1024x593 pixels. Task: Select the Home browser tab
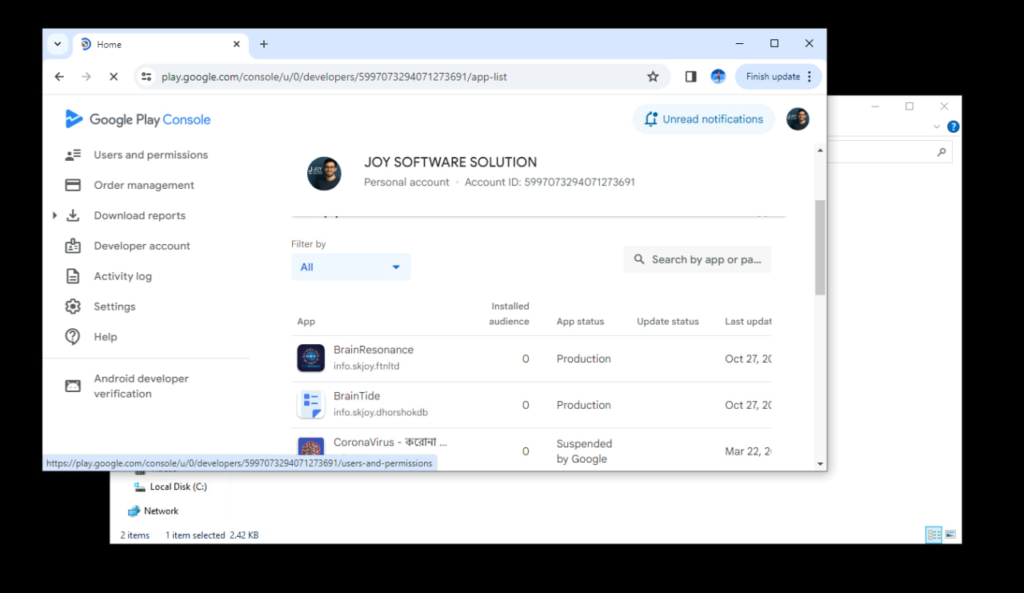tap(150, 44)
